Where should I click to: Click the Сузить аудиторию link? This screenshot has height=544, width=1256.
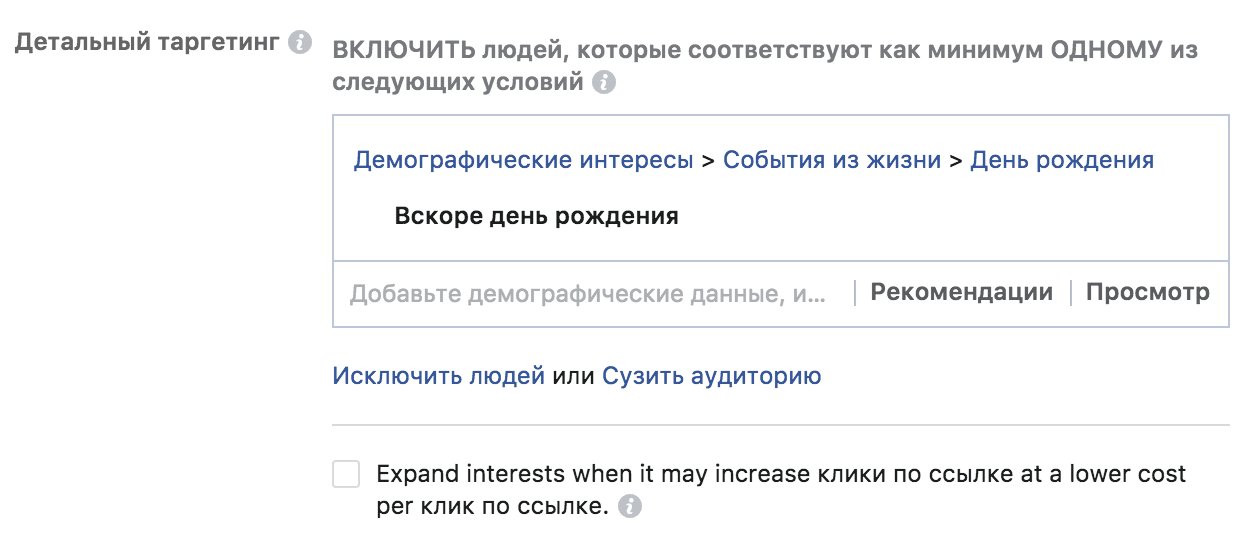coord(712,376)
